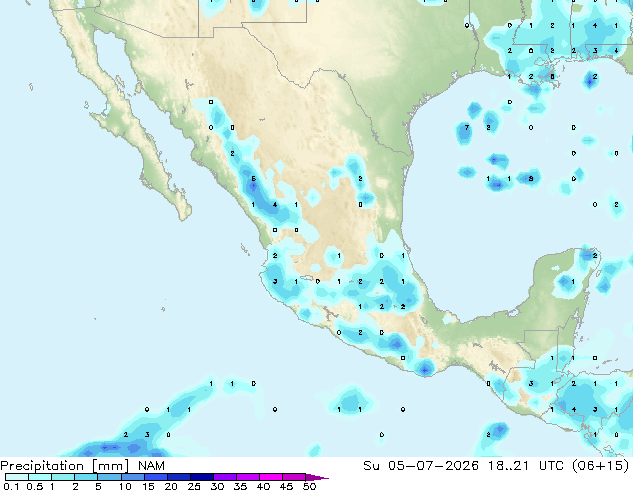Click the "[mm]" unit label
634x490 pixels.
point(111,466)
